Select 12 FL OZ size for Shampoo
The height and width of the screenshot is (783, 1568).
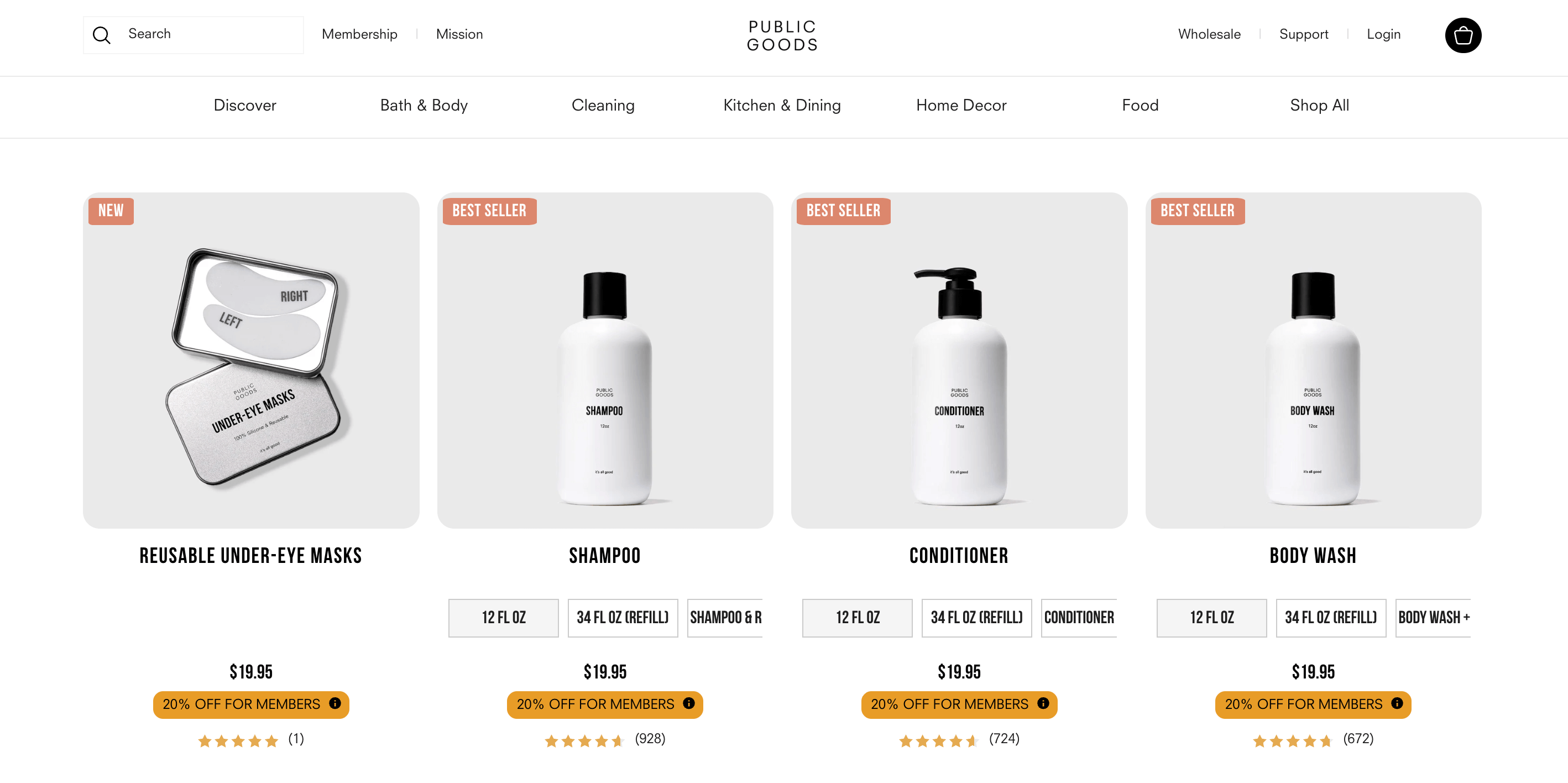pos(503,618)
